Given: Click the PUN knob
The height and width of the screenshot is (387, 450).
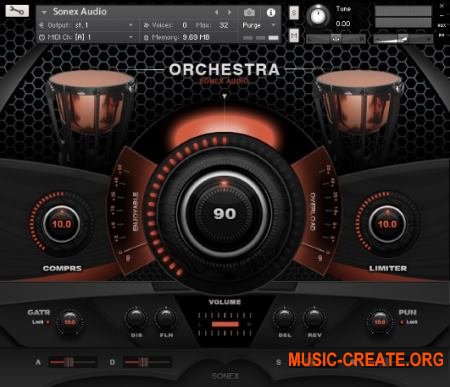Looking at the screenshot, I should (380, 322).
